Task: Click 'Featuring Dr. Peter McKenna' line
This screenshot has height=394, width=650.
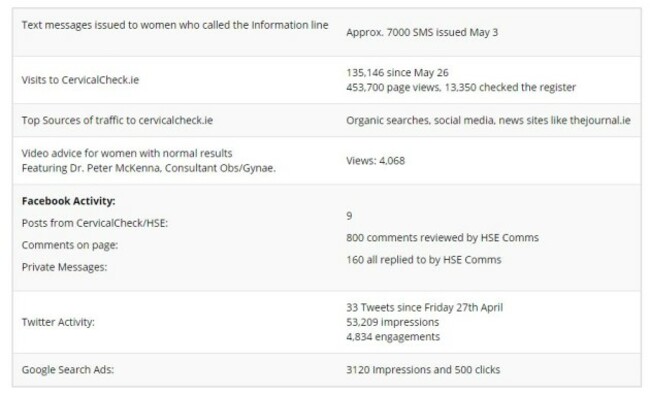Action: coord(148,168)
